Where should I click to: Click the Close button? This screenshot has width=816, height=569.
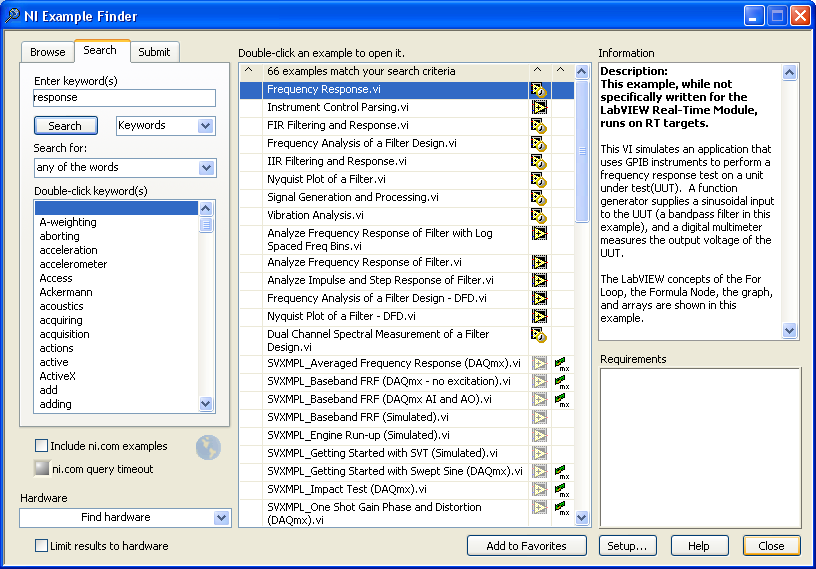[771, 546]
